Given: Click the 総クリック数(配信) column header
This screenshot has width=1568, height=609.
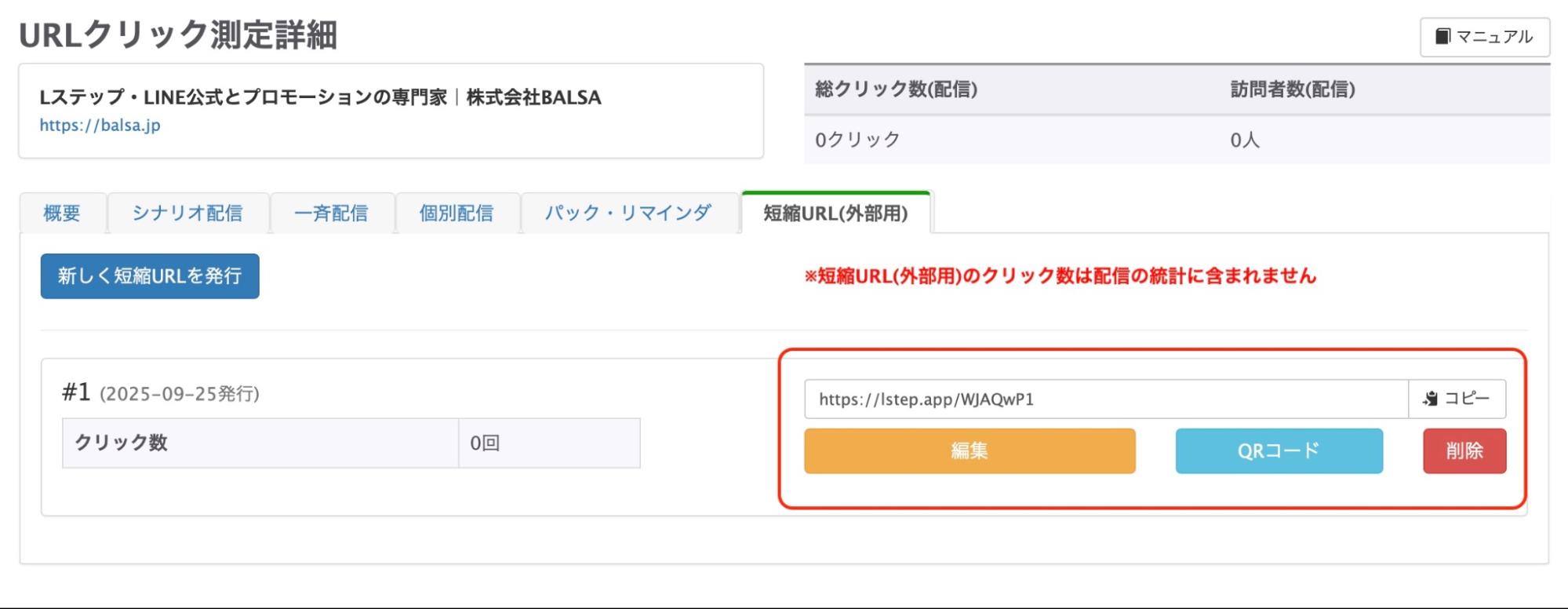Looking at the screenshot, I should (x=896, y=89).
